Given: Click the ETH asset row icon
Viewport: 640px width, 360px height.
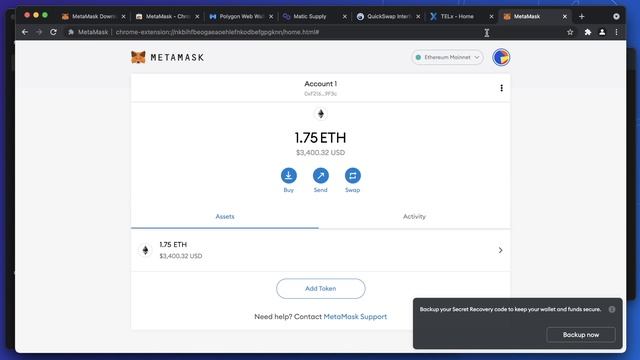Looking at the screenshot, I should pyautogui.click(x=145, y=250).
